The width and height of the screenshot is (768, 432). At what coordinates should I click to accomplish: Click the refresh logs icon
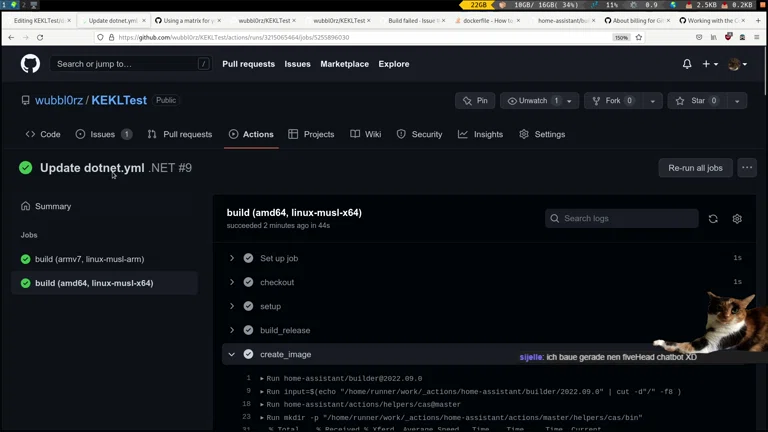coord(713,218)
